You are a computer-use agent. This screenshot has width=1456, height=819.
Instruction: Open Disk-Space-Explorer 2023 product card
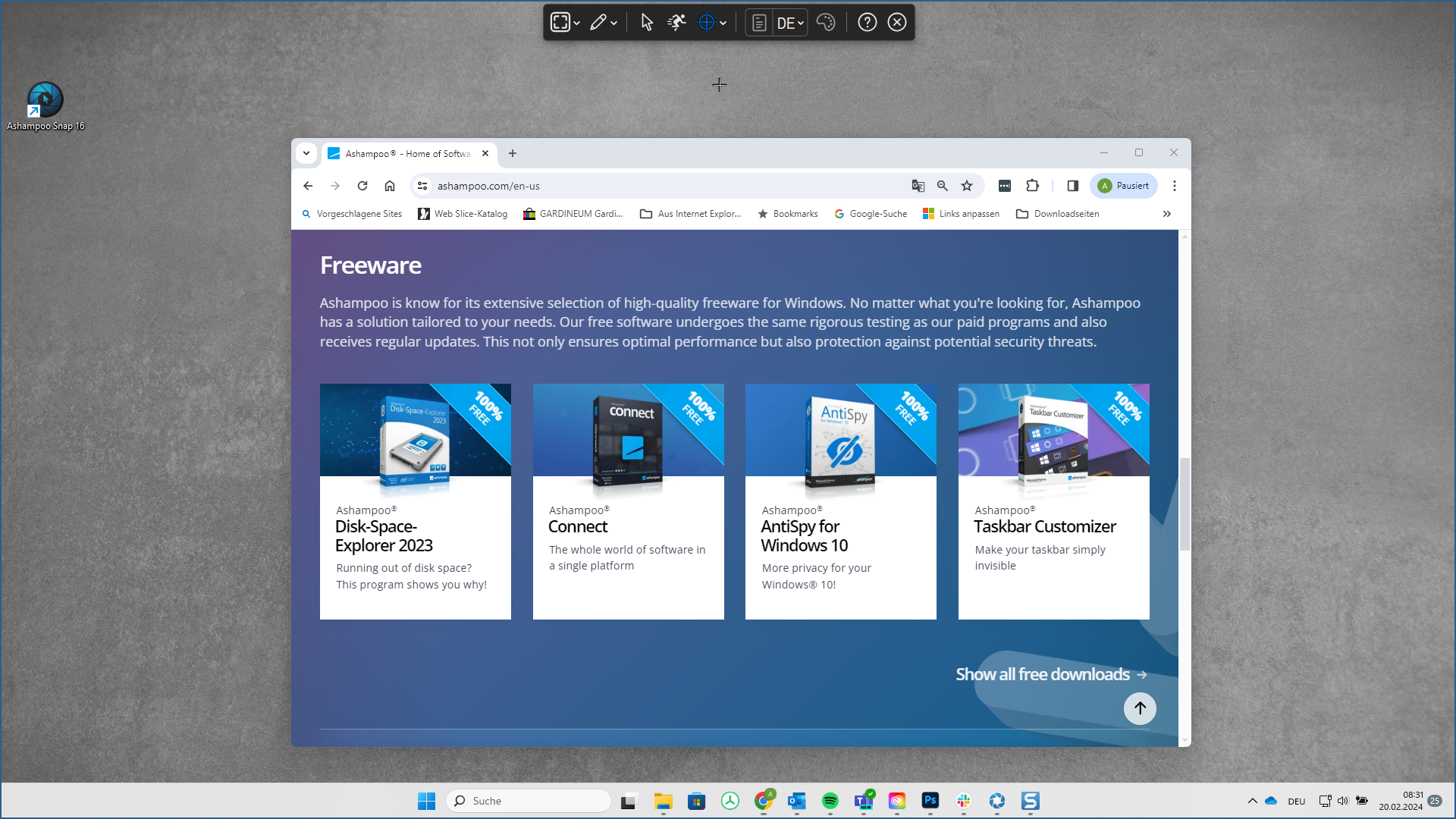point(416,501)
